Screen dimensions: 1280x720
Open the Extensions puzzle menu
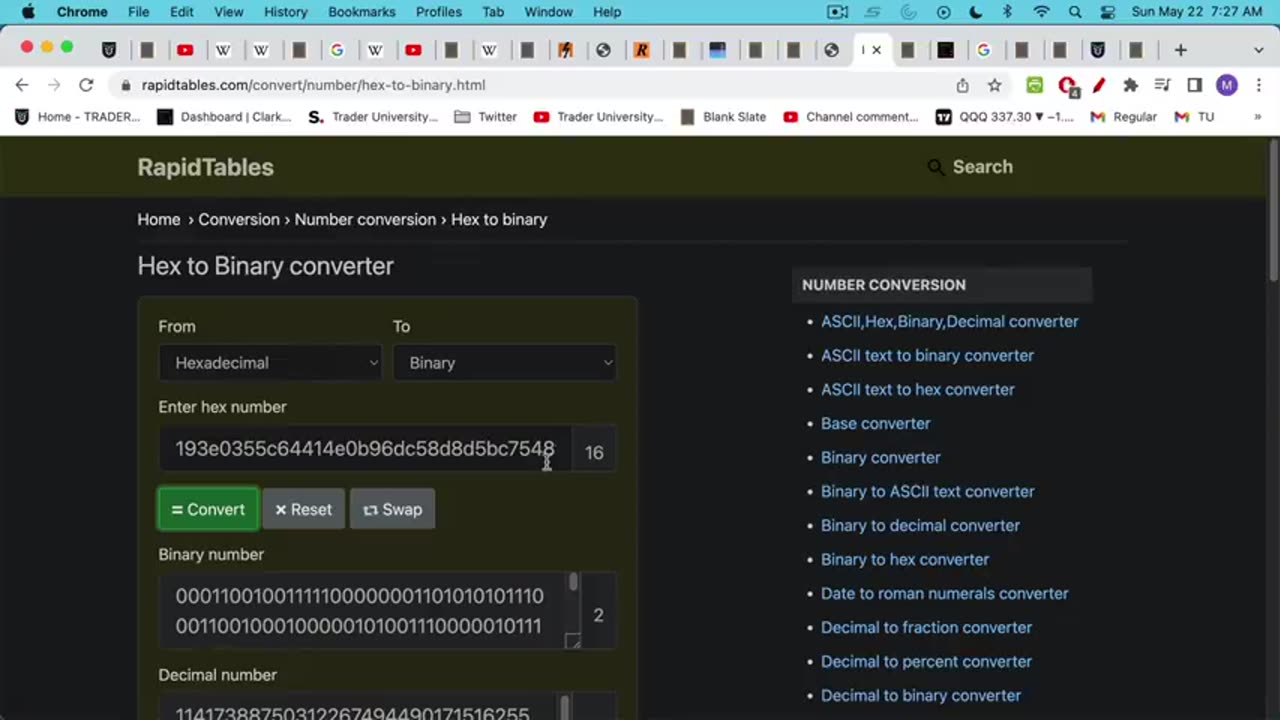coord(1130,85)
